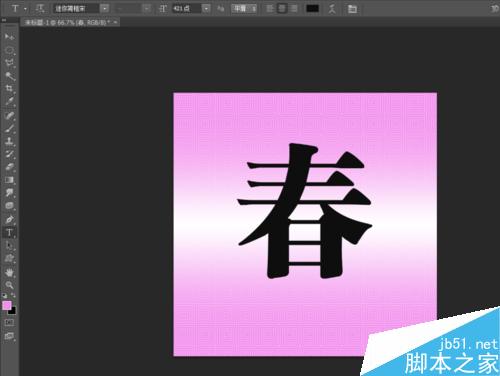Select the Sponge/Dodge tool
This screenshot has height=376, width=500.
coord(9,206)
